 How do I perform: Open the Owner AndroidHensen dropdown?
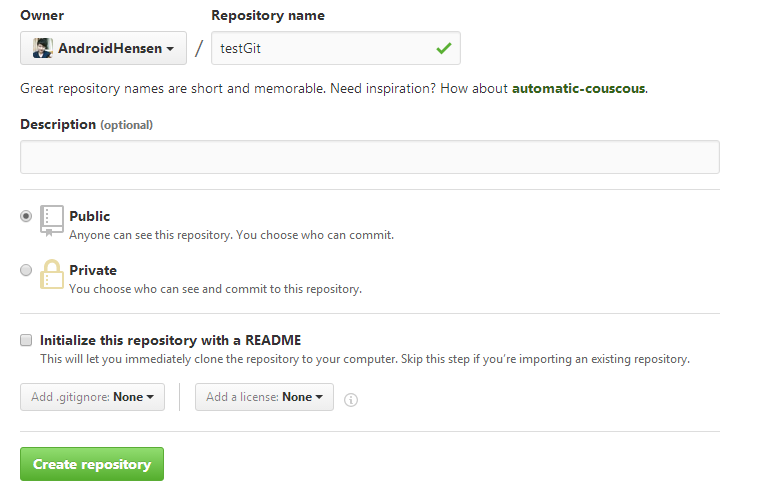[103, 48]
